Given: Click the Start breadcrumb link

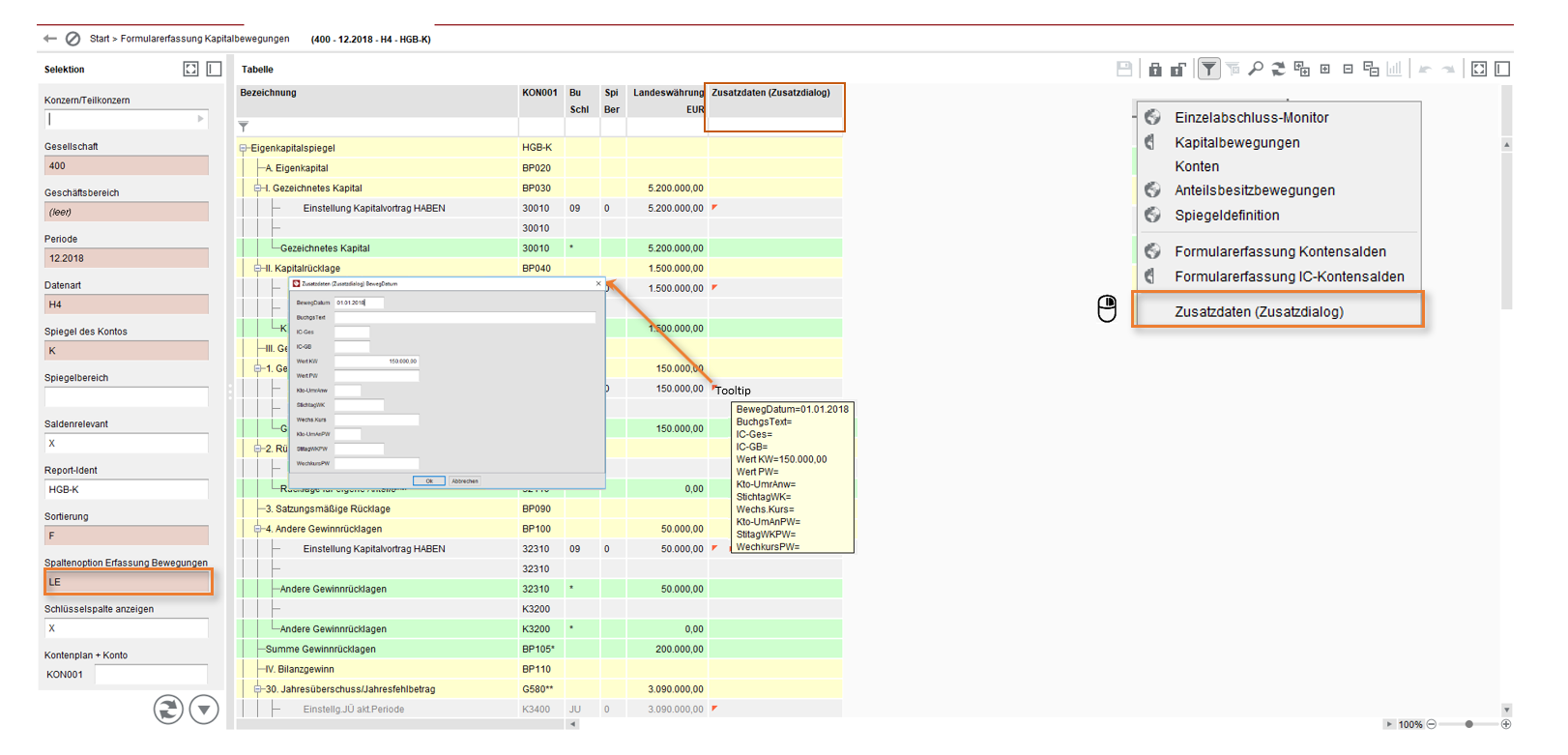Looking at the screenshot, I should point(100,39).
